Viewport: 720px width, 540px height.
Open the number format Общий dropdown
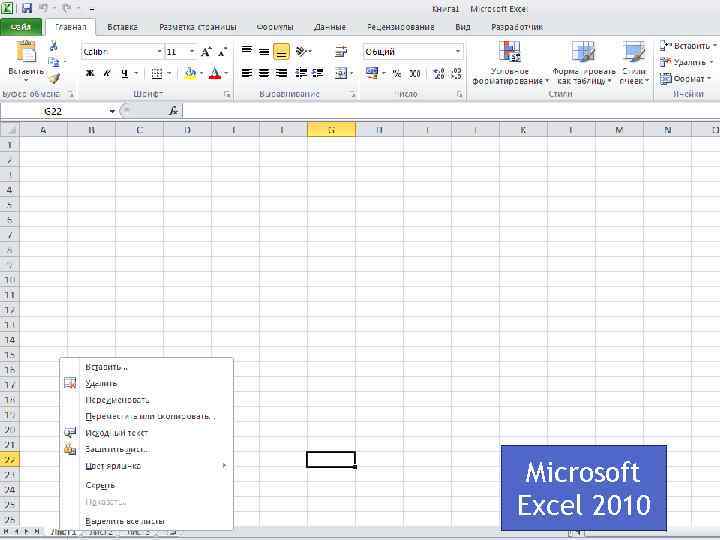tap(458, 51)
